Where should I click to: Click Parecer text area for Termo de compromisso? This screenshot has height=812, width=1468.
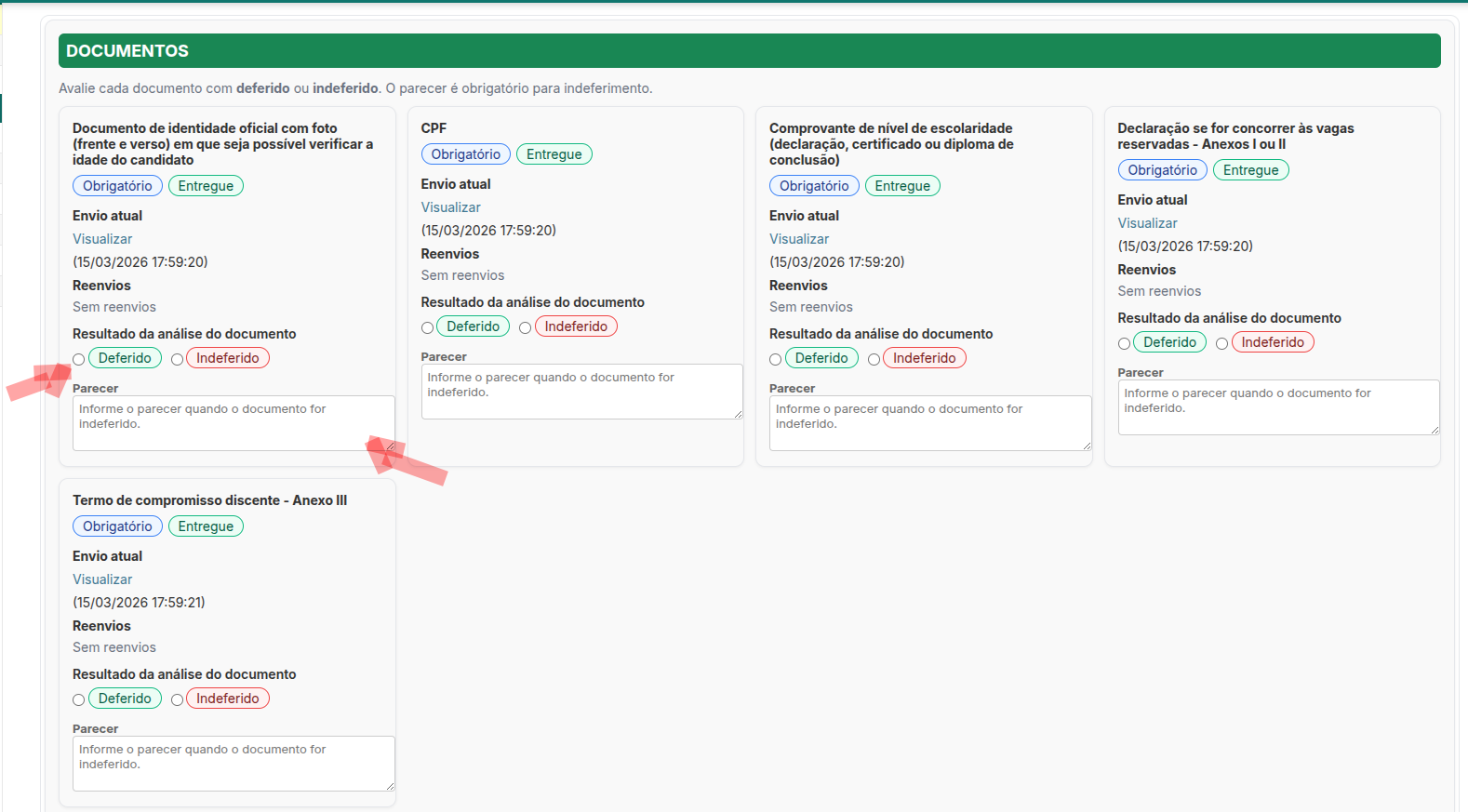[233, 764]
